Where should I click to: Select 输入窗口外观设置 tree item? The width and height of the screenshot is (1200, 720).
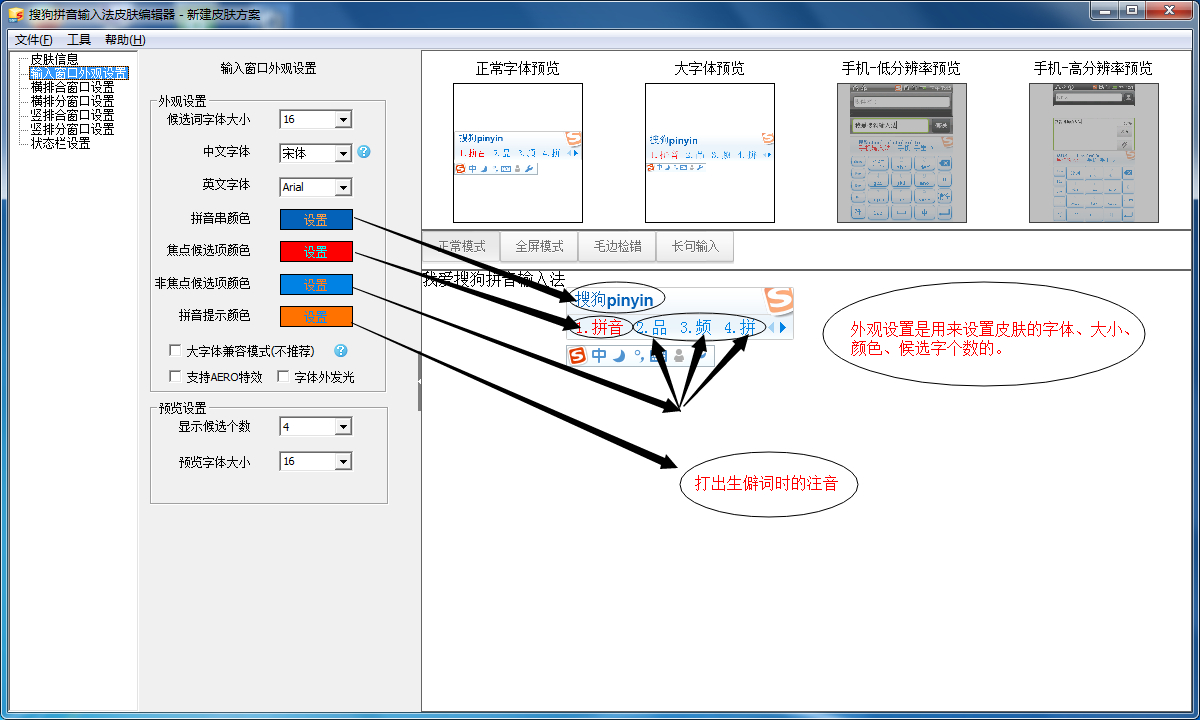click(x=78, y=73)
